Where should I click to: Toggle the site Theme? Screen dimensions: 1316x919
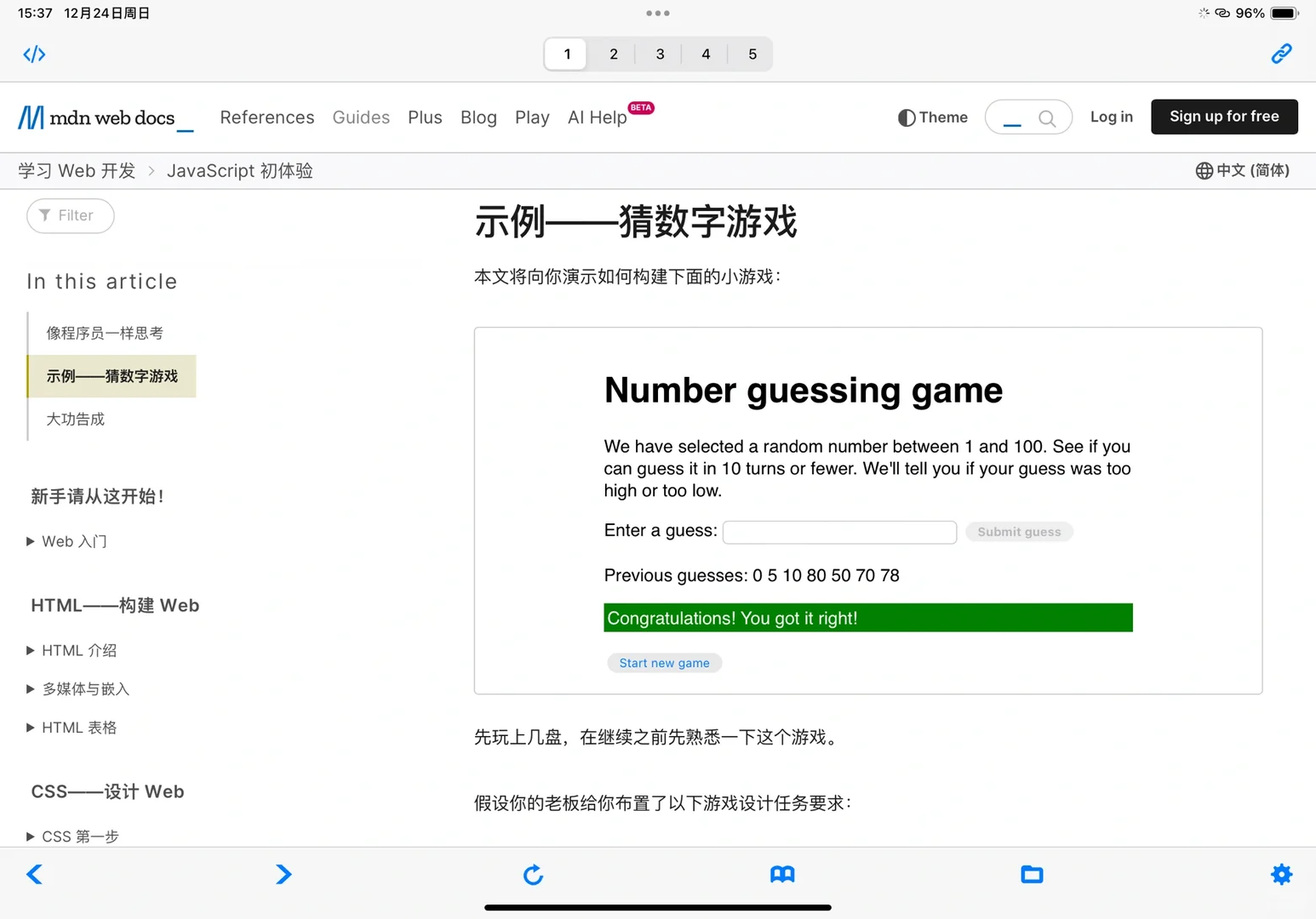pyautogui.click(x=932, y=117)
